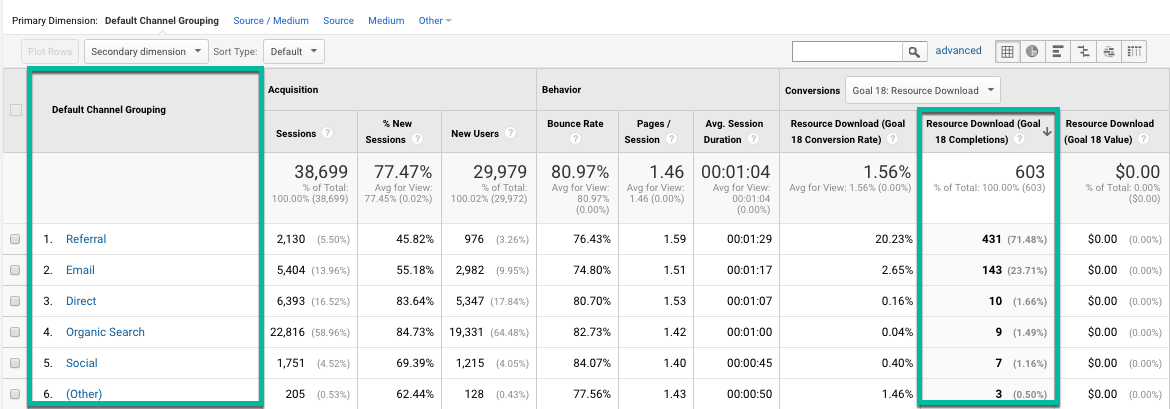Select the Comparison view icon
This screenshot has height=409, width=1170.
[1083, 51]
